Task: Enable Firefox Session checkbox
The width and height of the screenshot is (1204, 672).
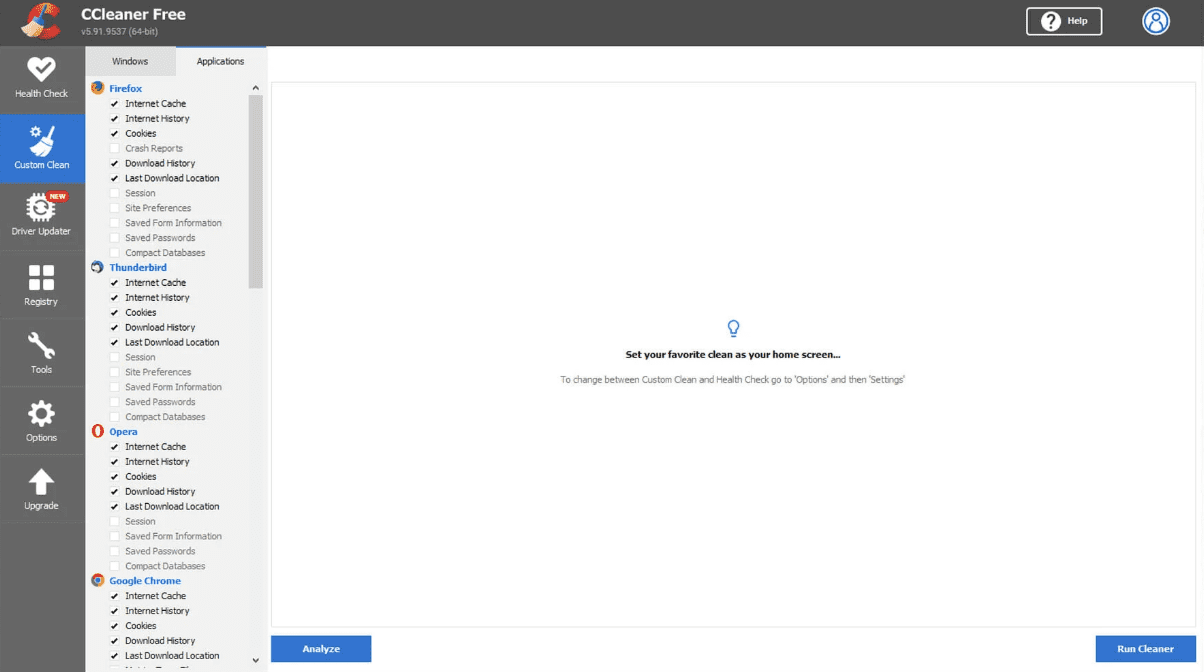Action: click(115, 193)
